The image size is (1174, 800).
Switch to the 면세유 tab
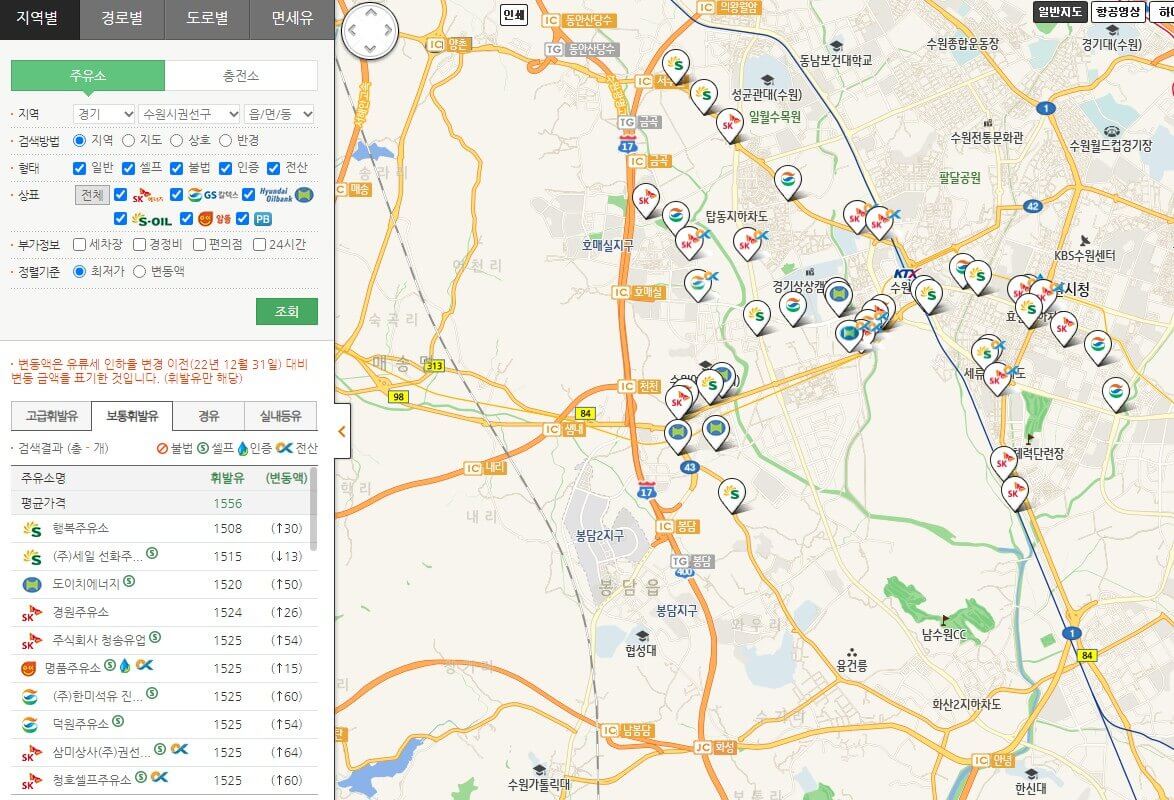click(x=292, y=18)
